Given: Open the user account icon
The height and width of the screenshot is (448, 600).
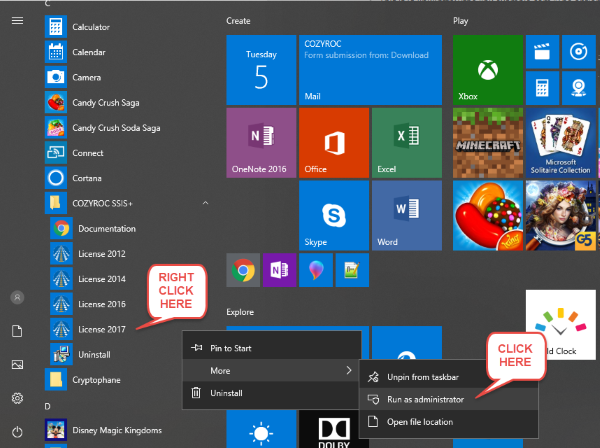Looking at the screenshot, I should click(x=17, y=297).
